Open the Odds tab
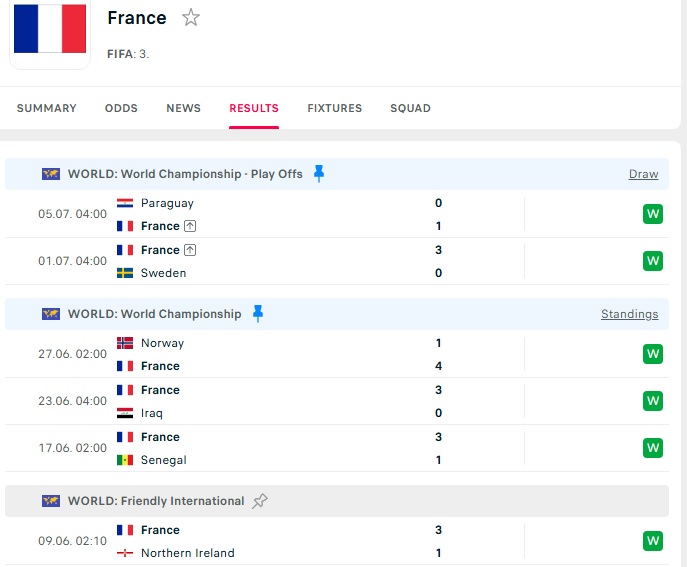The height and width of the screenshot is (567, 687). [x=121, y=108]
